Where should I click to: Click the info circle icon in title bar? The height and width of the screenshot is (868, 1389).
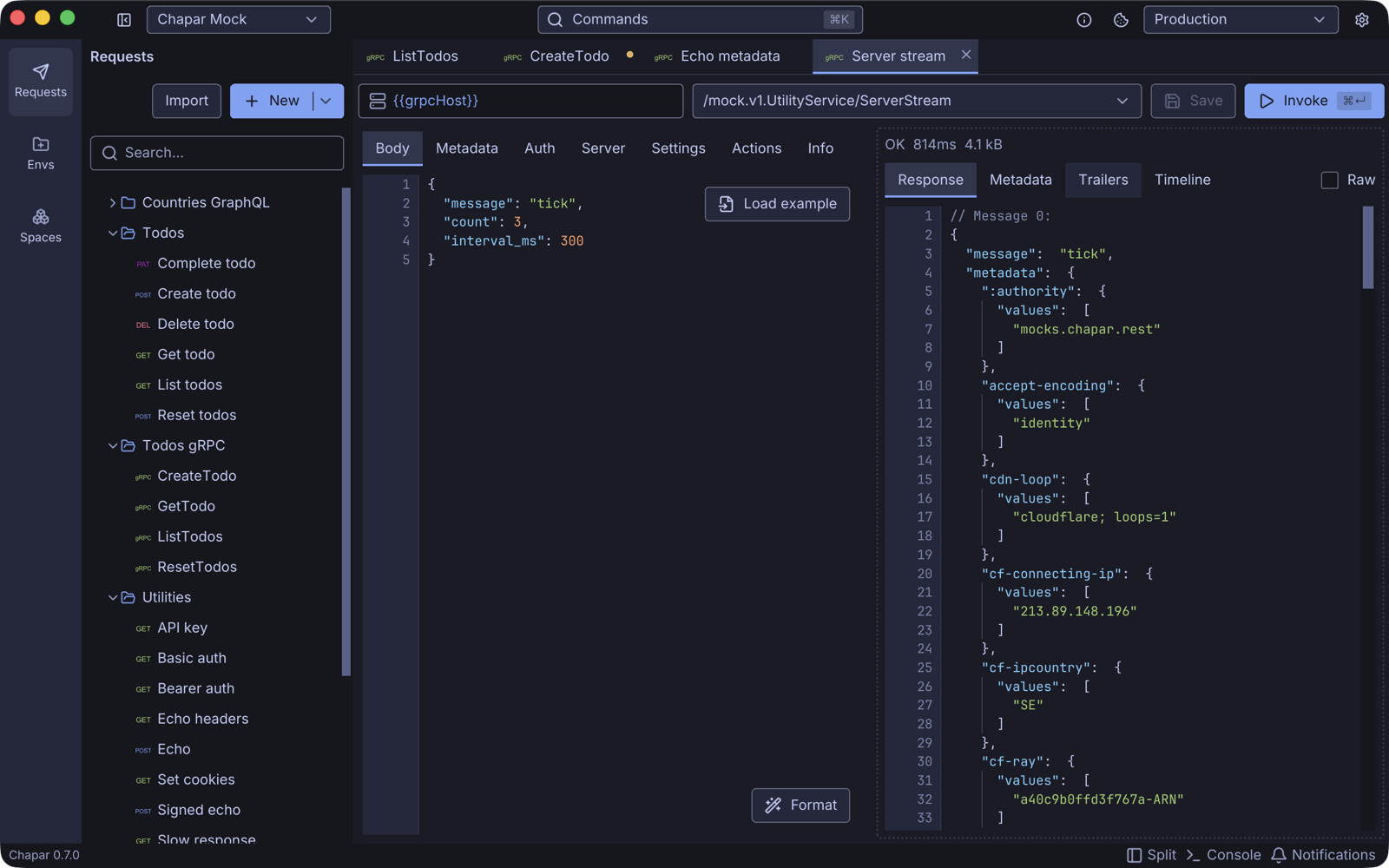pos(1084,19)
